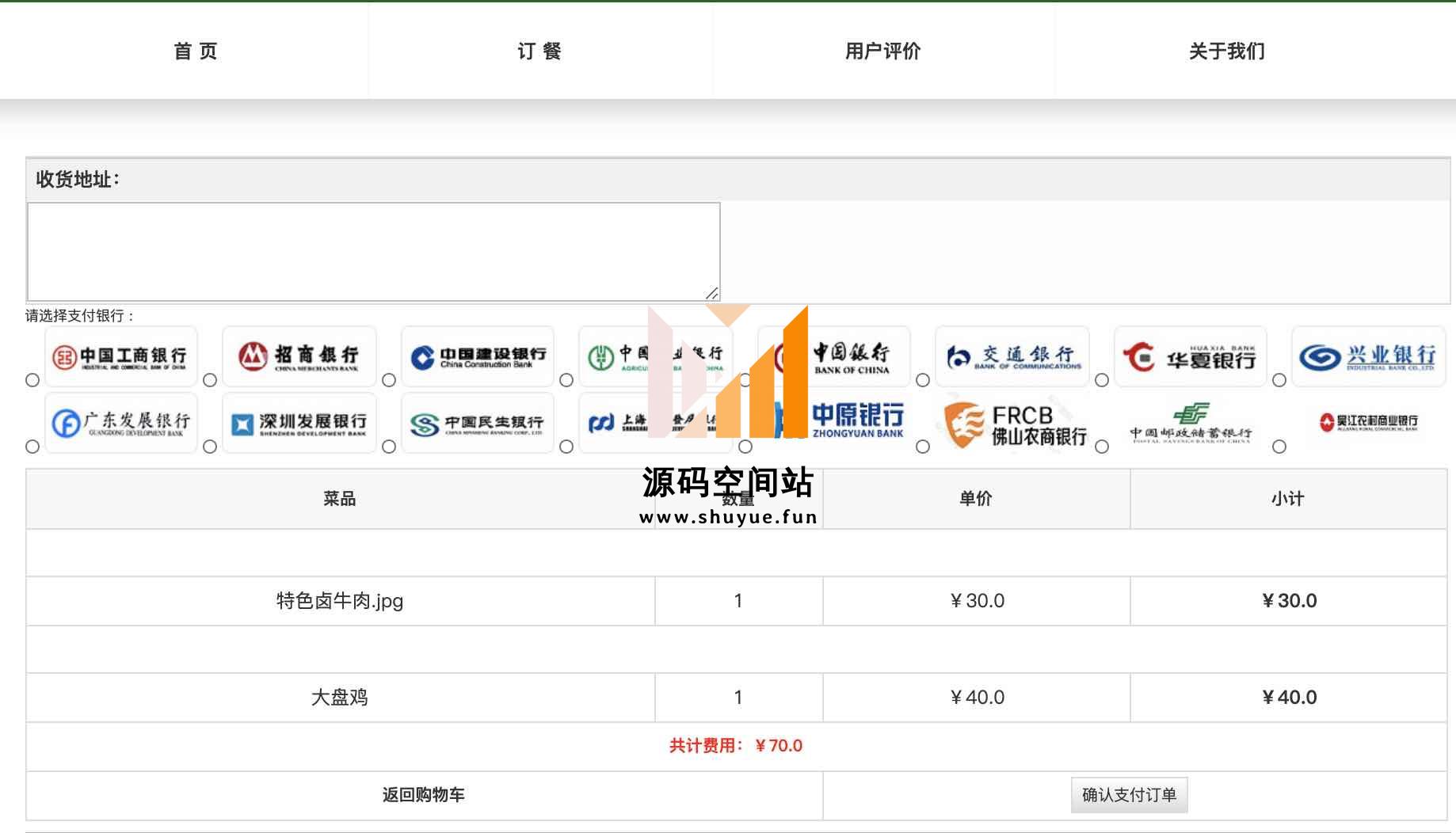Viewport: 1456px width, 833px height.
Task: Go to the 首页 nav tab
Action: pyautogui.click(x=196, y=51)
